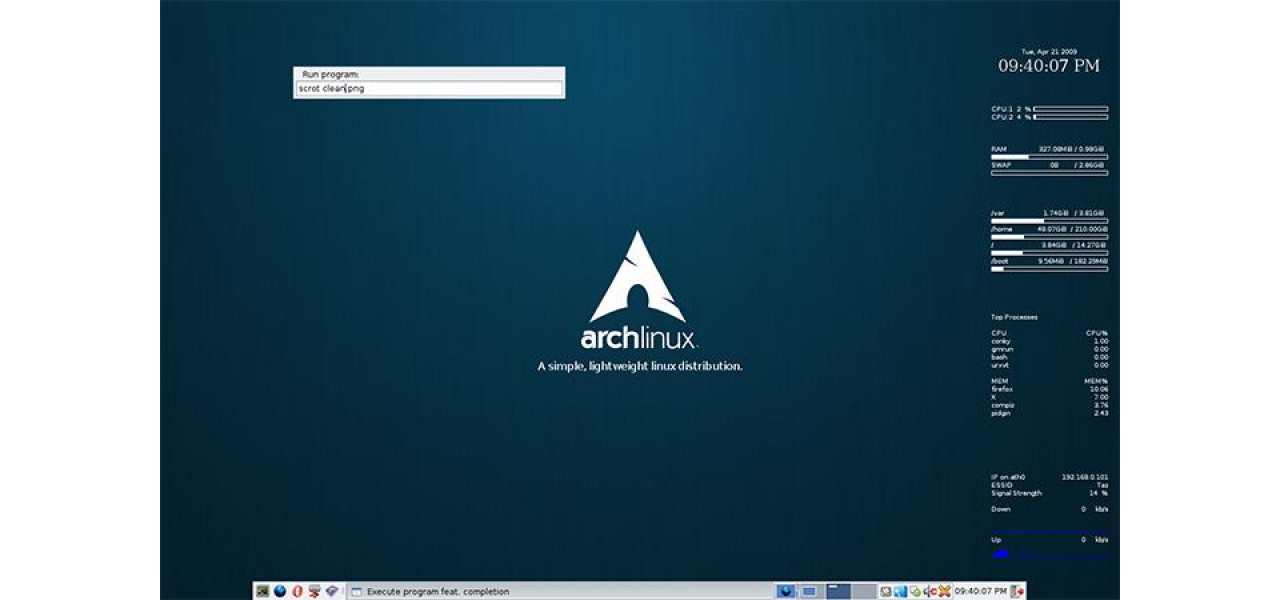Click the RAM usage bar
Image resolution: width=1280 pixels, height=600 pixels.
click(1049, 156)
